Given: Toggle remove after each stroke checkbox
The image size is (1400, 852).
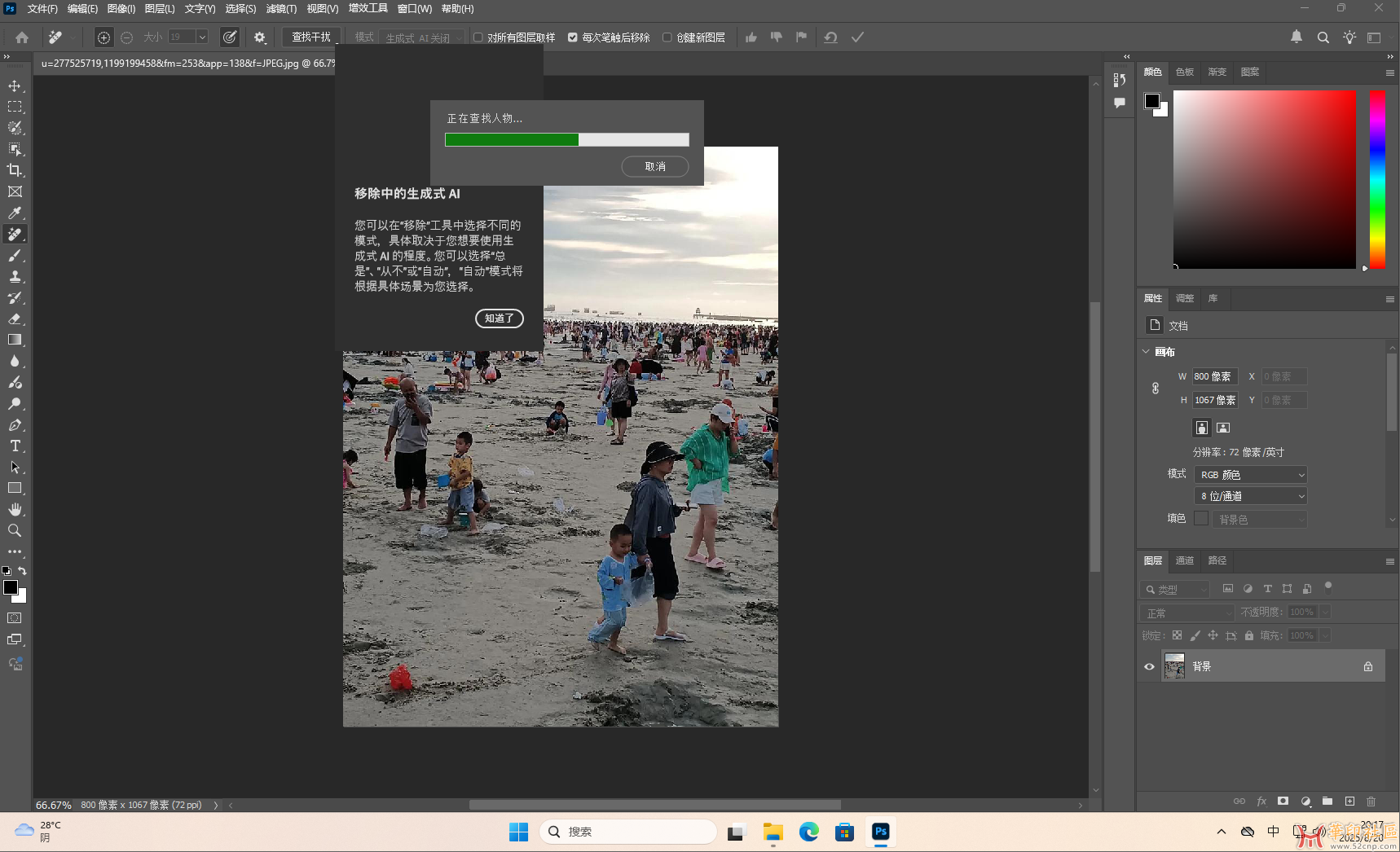Looking at the screenshot, I should [x=573, y=37].
